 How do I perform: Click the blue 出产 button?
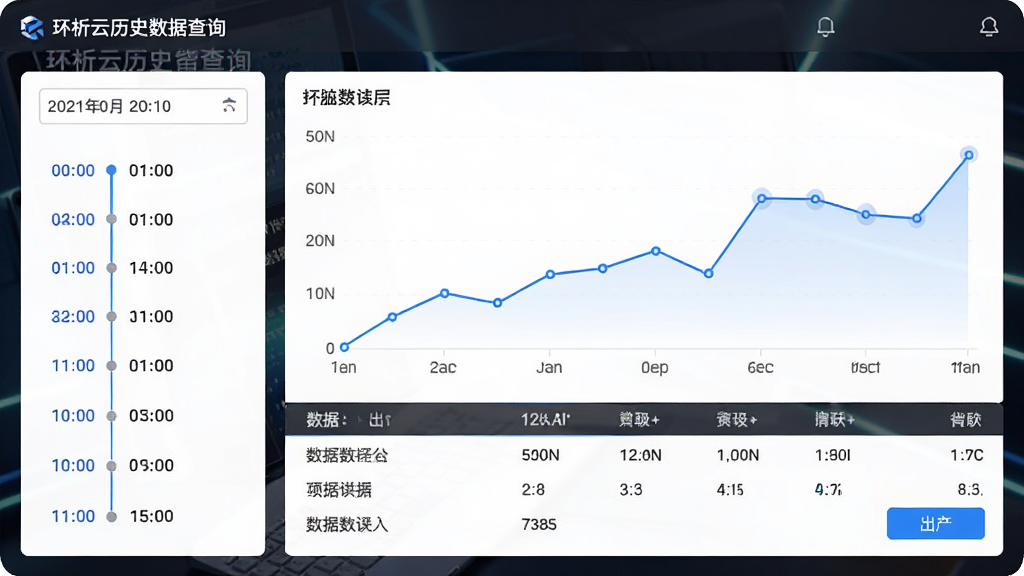935,524
